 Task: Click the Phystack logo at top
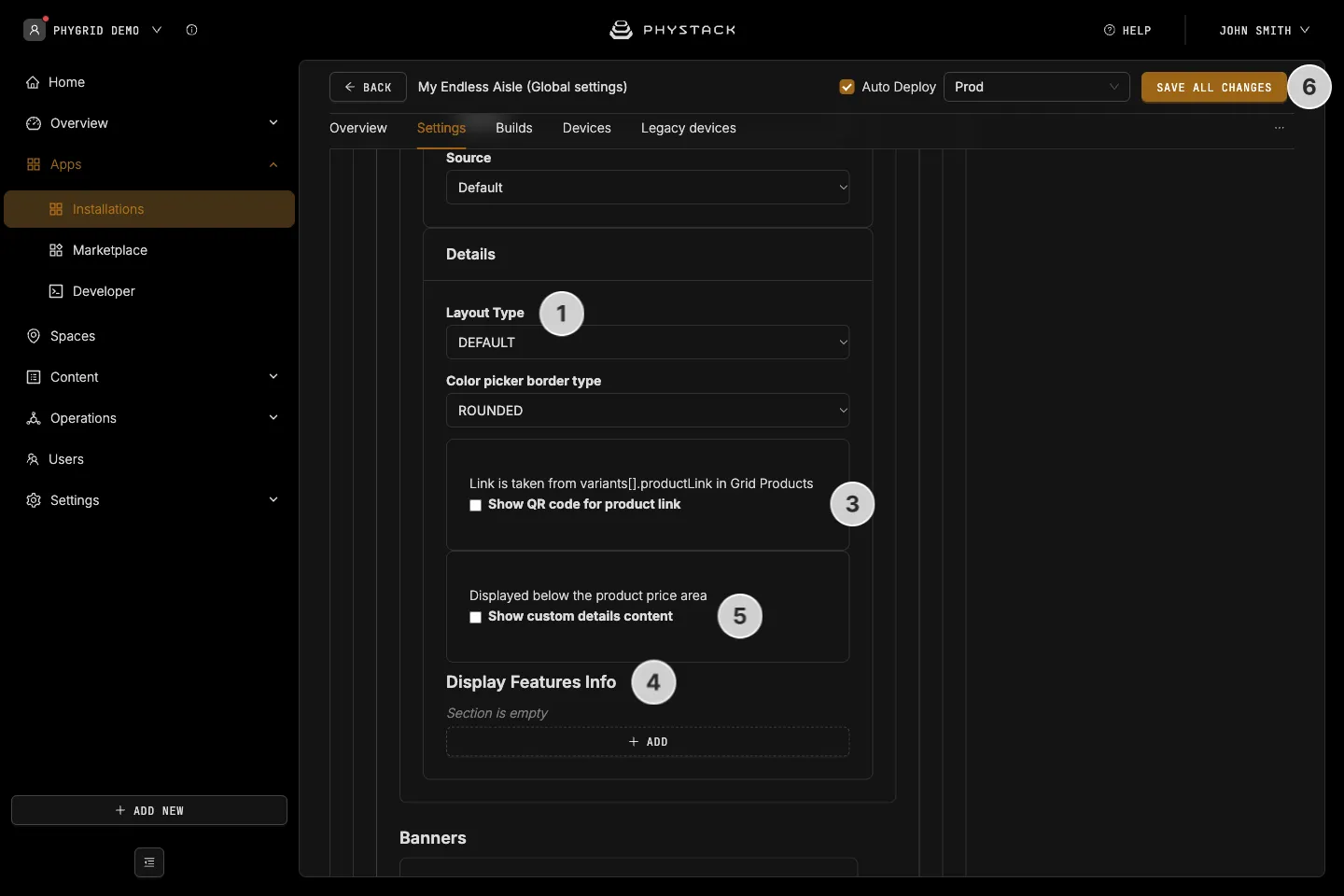pos(672,30)
